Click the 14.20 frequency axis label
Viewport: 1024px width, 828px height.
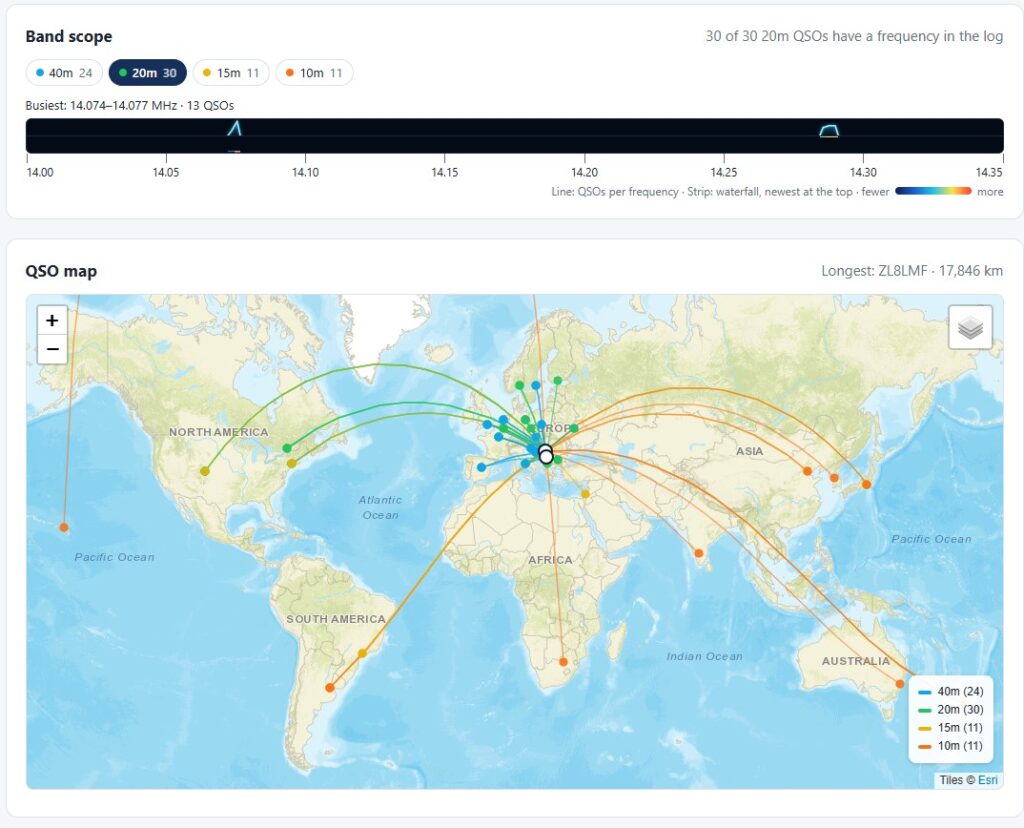584,172
